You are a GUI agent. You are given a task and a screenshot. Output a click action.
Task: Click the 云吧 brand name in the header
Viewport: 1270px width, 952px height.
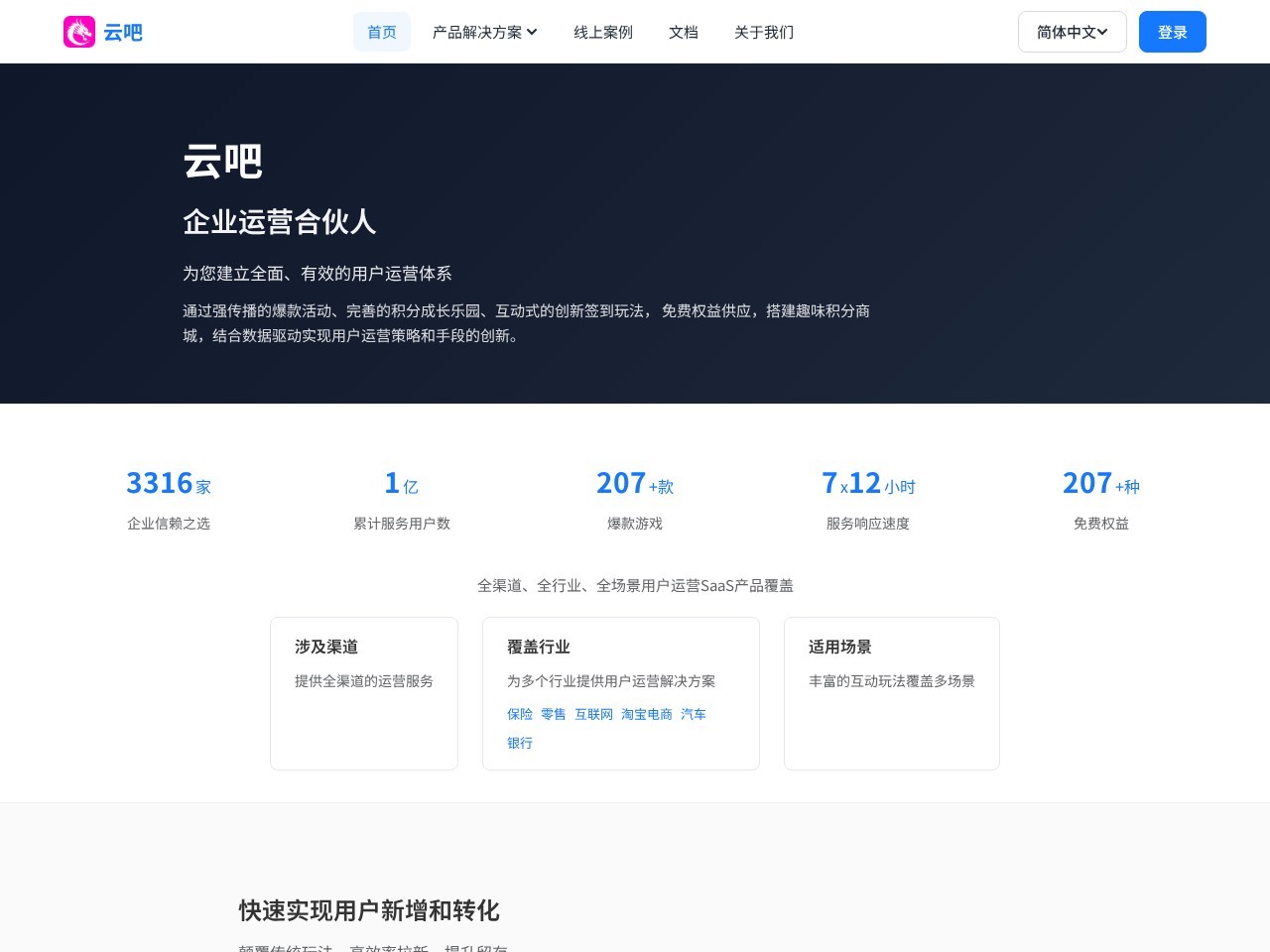pos(123,32)
